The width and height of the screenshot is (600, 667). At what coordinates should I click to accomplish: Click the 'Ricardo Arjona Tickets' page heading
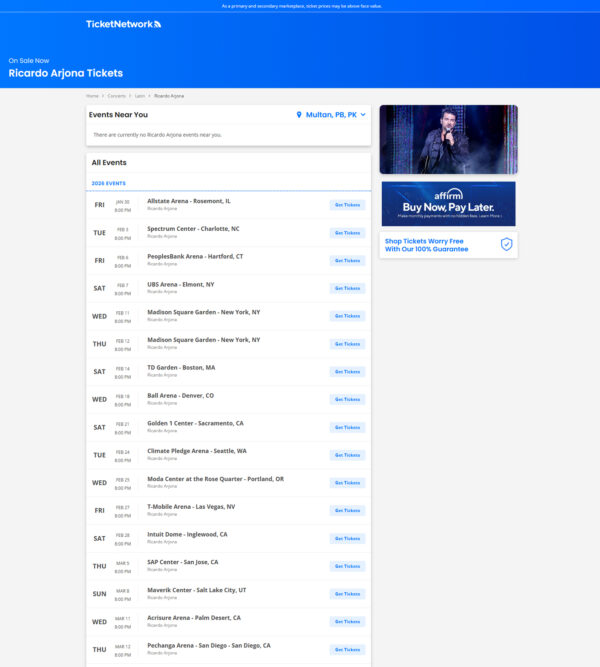pos(66,73)
